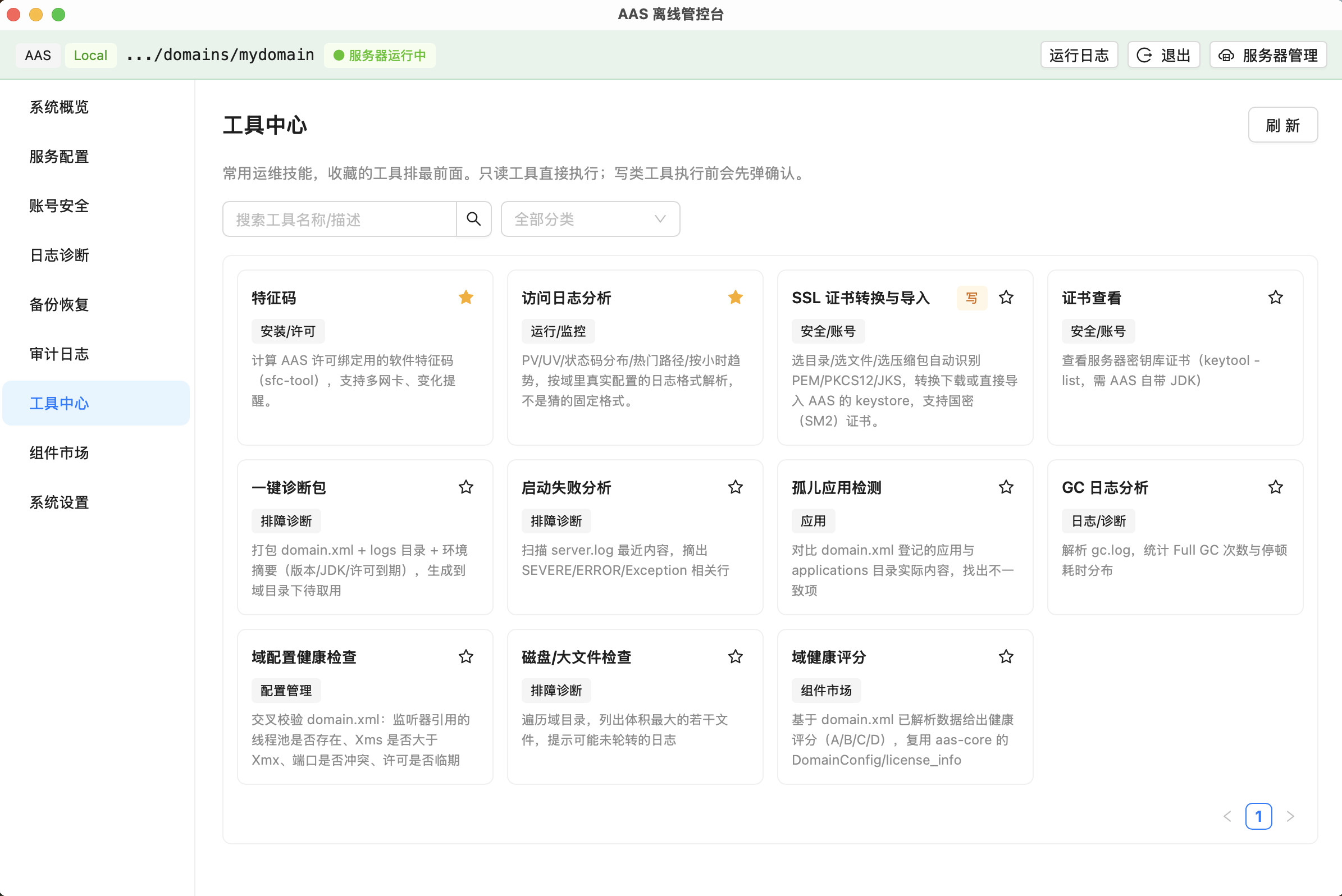The width and height of the screenshot is (1342, 896).
Task: Focus the 搜索工具名称/描述 search field
Action: (x=340, y=219)
